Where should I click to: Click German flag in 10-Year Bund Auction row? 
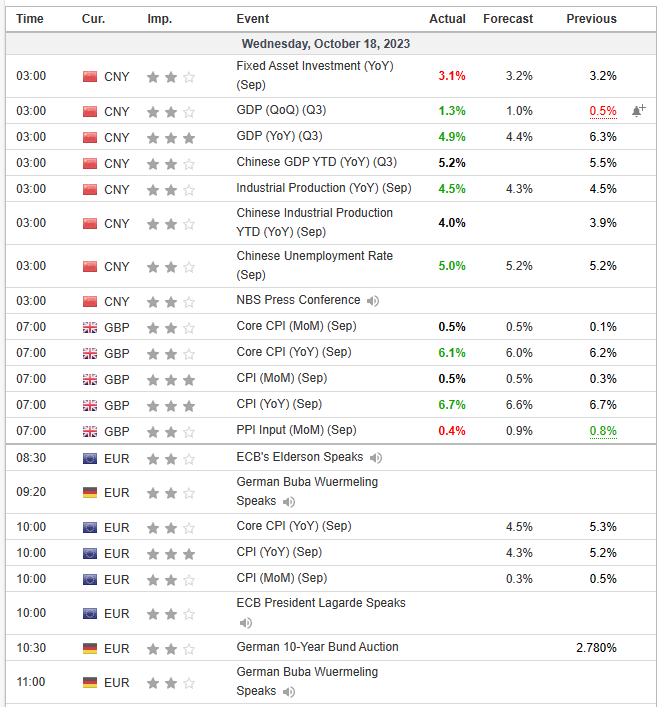[90, 648]
